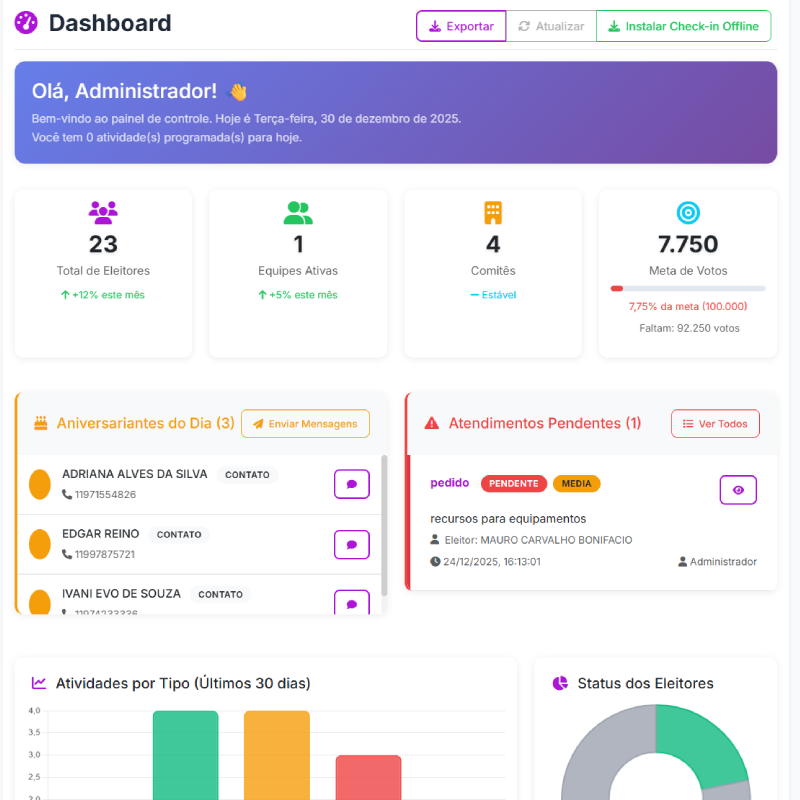Export the dashboard with Exportar button
The height and width of the screenshot is (800, 800).
(461, 26)
